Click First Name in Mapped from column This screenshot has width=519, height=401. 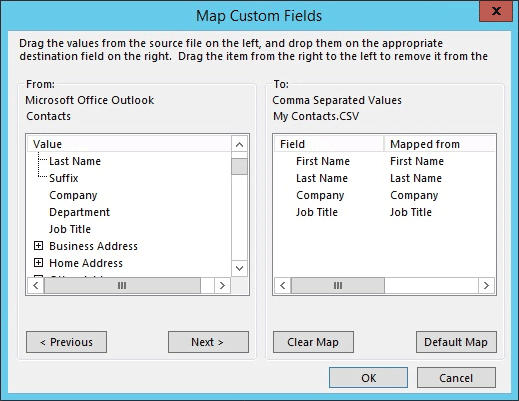tap(417, 161)
